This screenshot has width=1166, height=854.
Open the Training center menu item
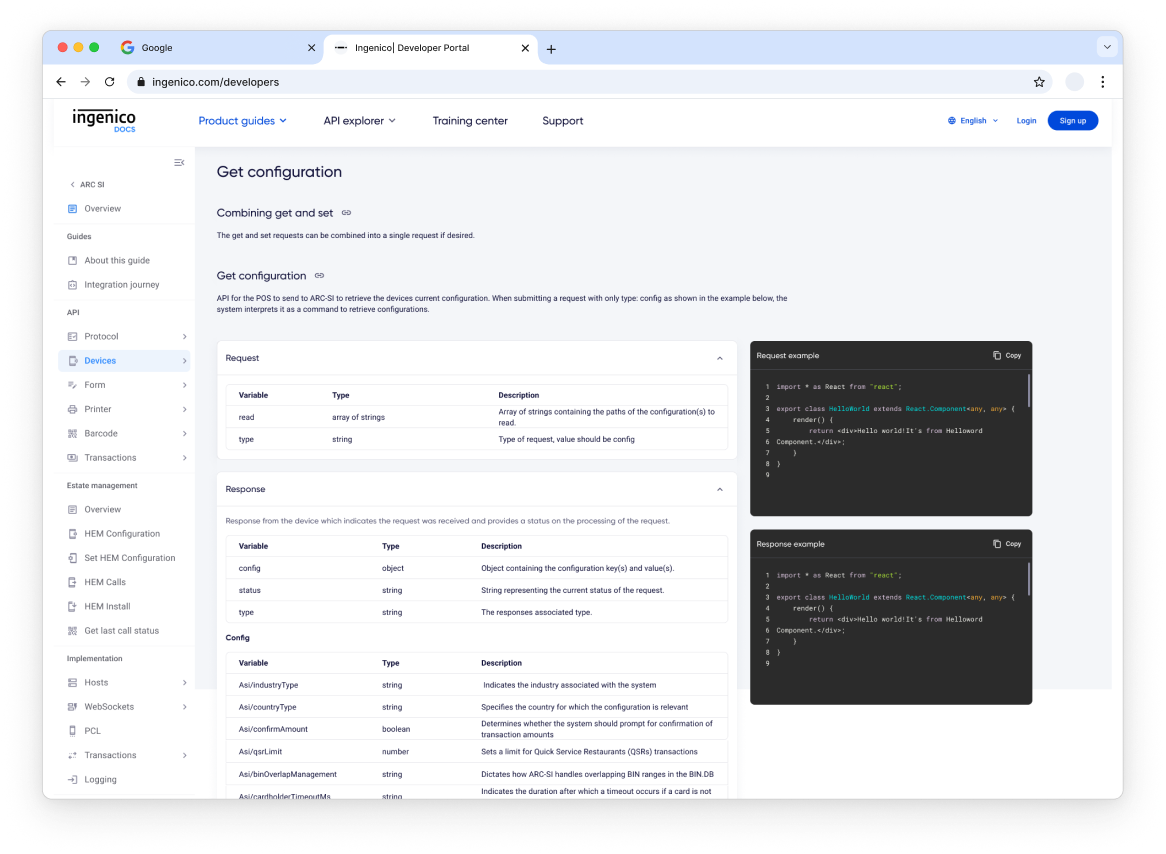[470, 121]
